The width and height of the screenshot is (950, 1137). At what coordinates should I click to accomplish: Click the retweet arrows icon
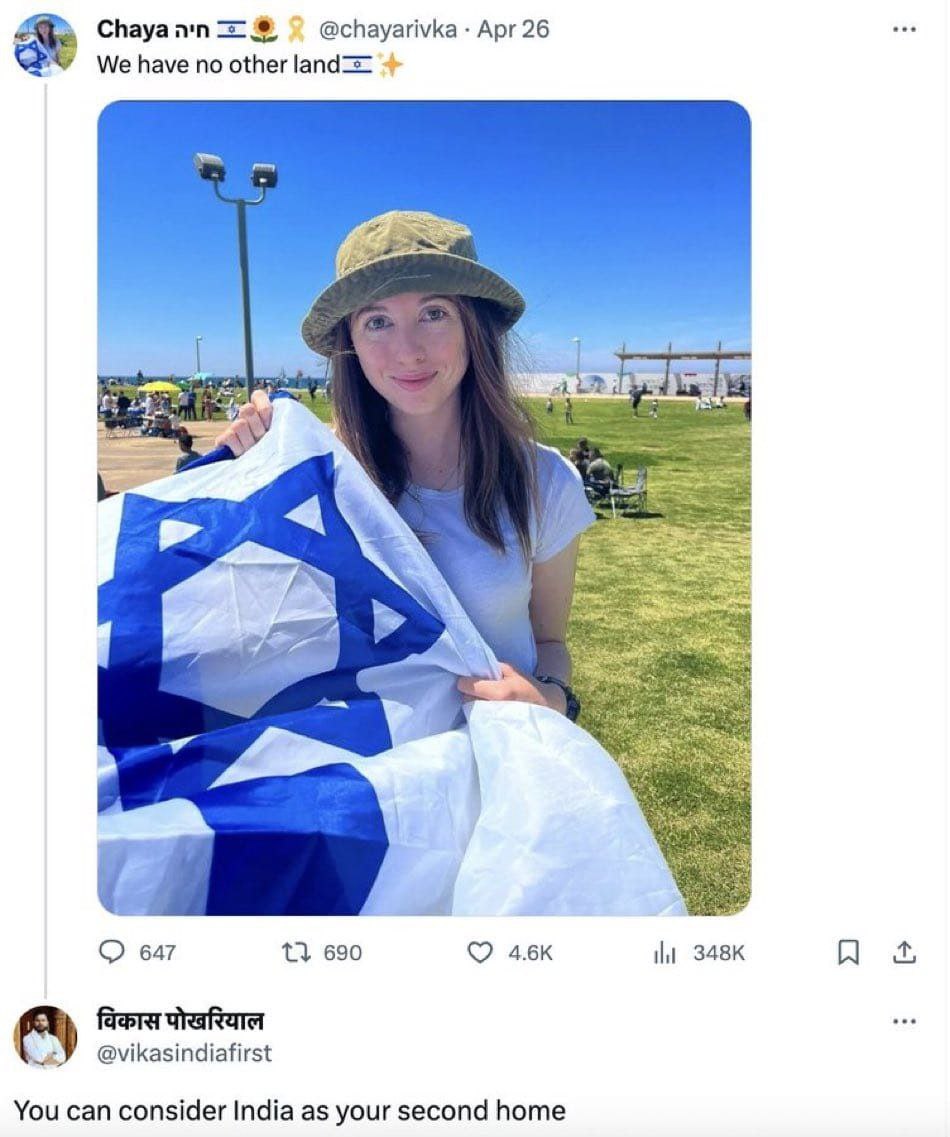(x=294, y=952)
